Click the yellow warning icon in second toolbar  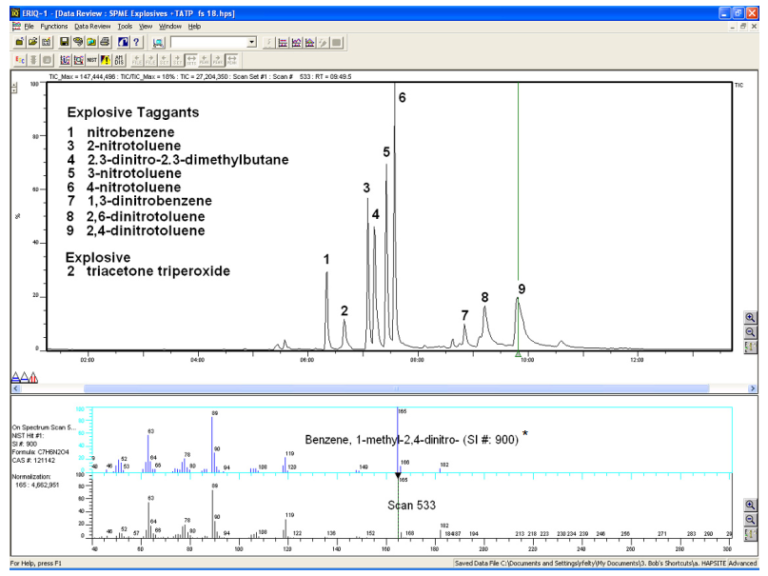tap(105, 61)
